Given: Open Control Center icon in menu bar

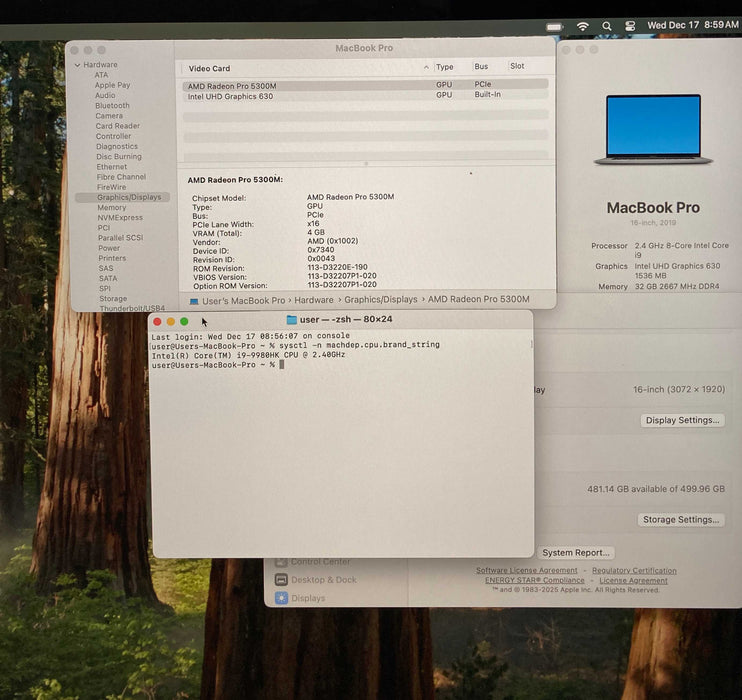Looking at the screenshot, I should click(630, 26).
